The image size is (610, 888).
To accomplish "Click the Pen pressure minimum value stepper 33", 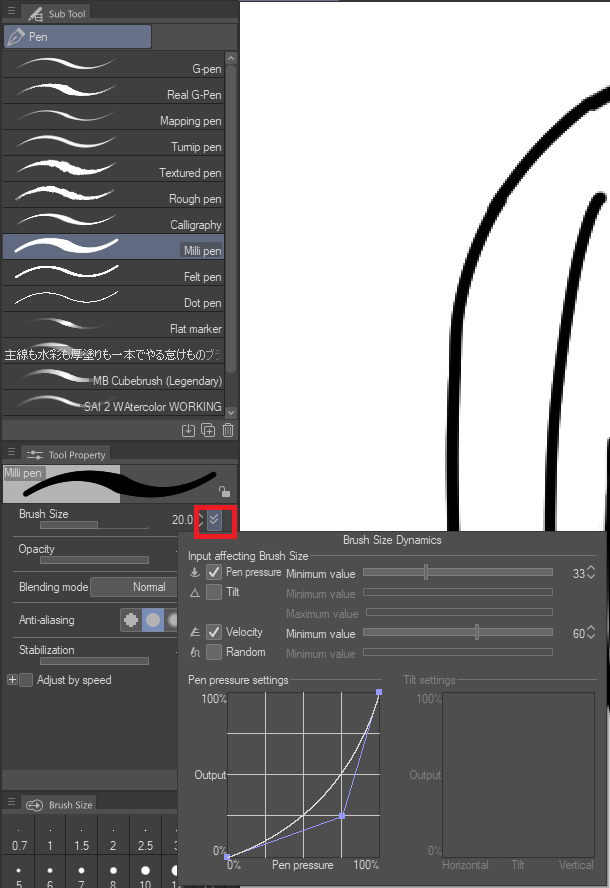I will click(591, 573).
